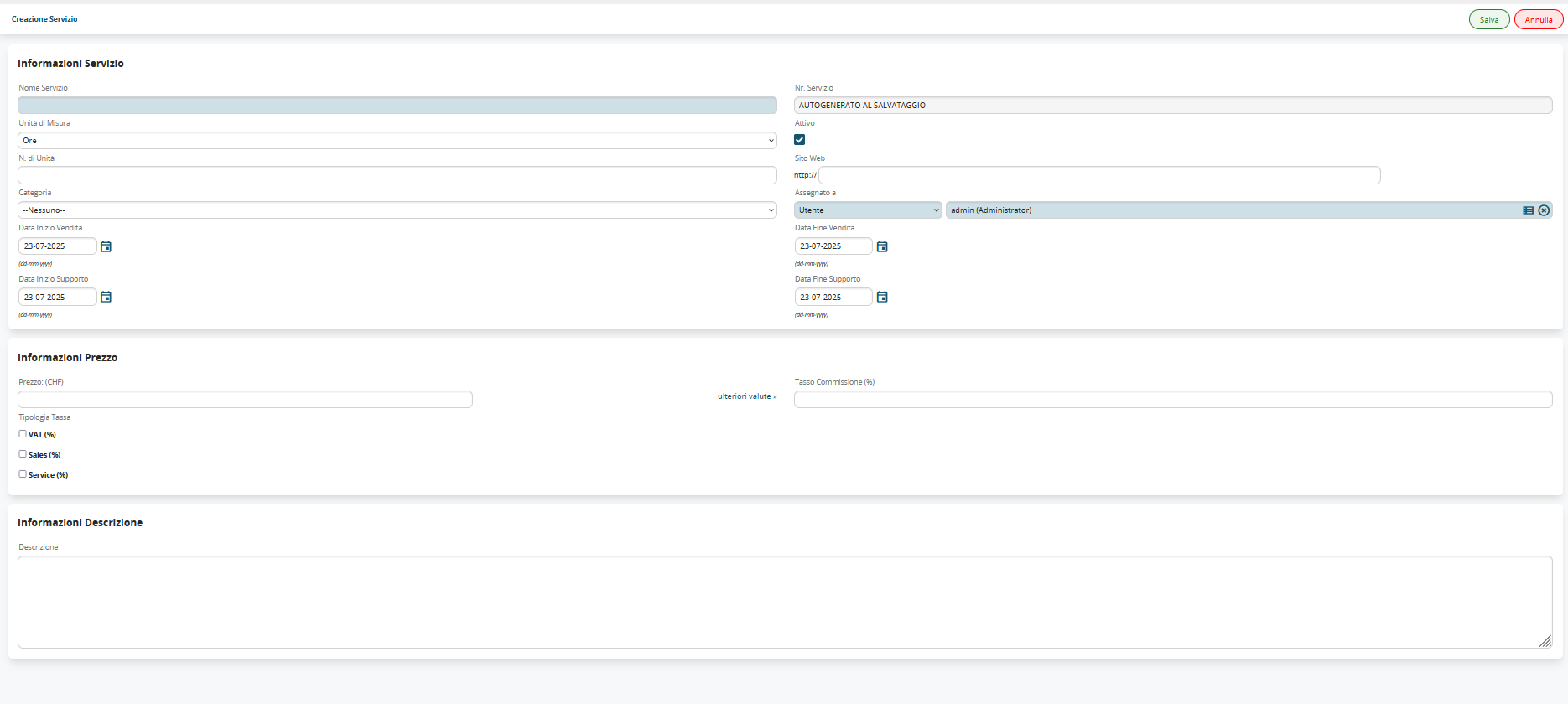
Task: Focus the Nome Servizio input field
Action: click(397, 106)
